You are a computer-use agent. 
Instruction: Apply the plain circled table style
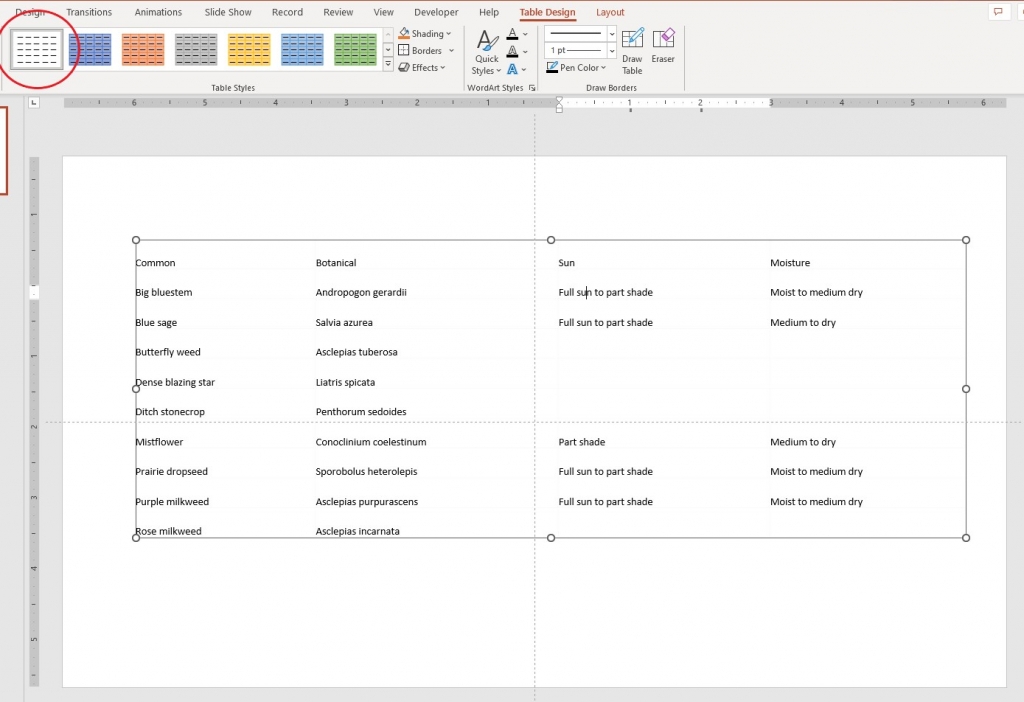pos(36,48)
